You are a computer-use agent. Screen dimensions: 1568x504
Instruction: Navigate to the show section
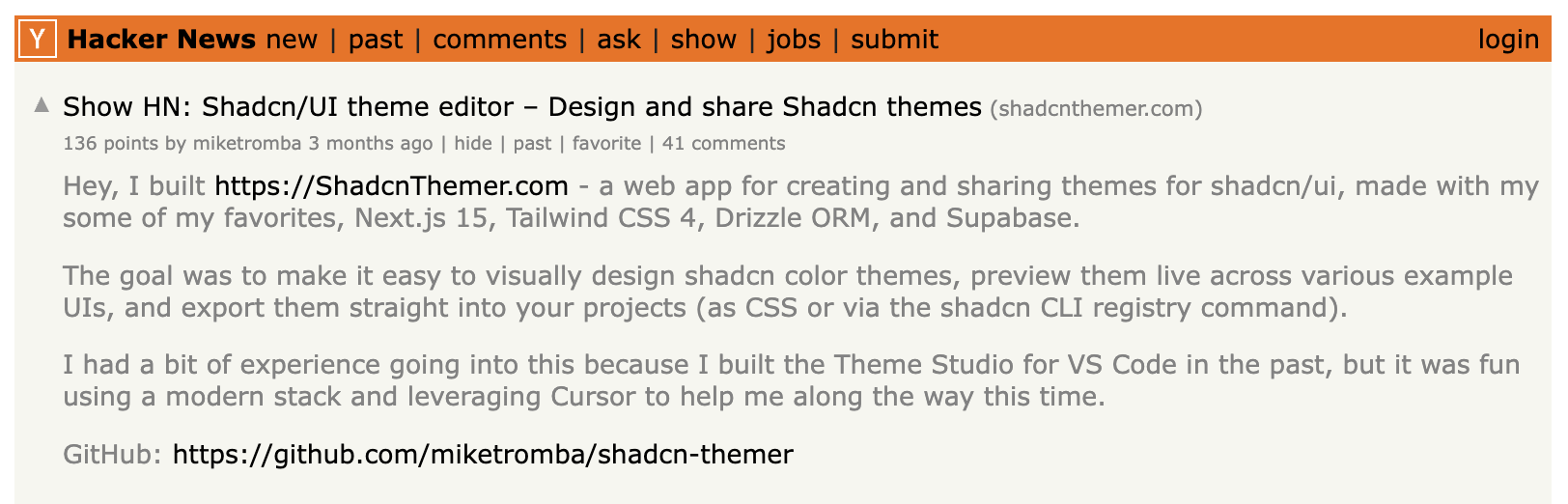(703, 40)
